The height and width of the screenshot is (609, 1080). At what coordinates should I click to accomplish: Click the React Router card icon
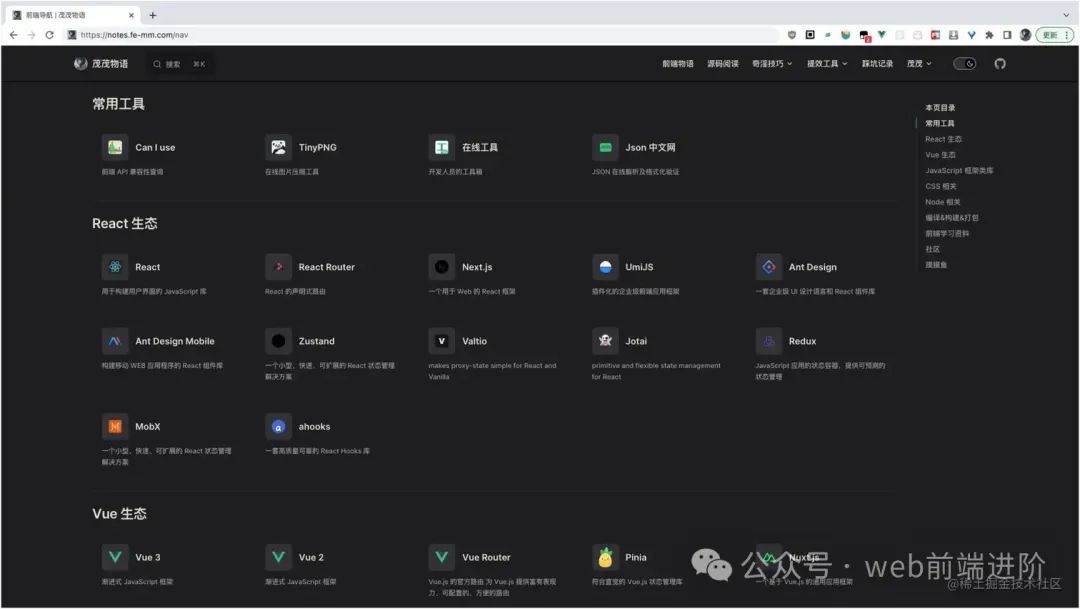278,267
